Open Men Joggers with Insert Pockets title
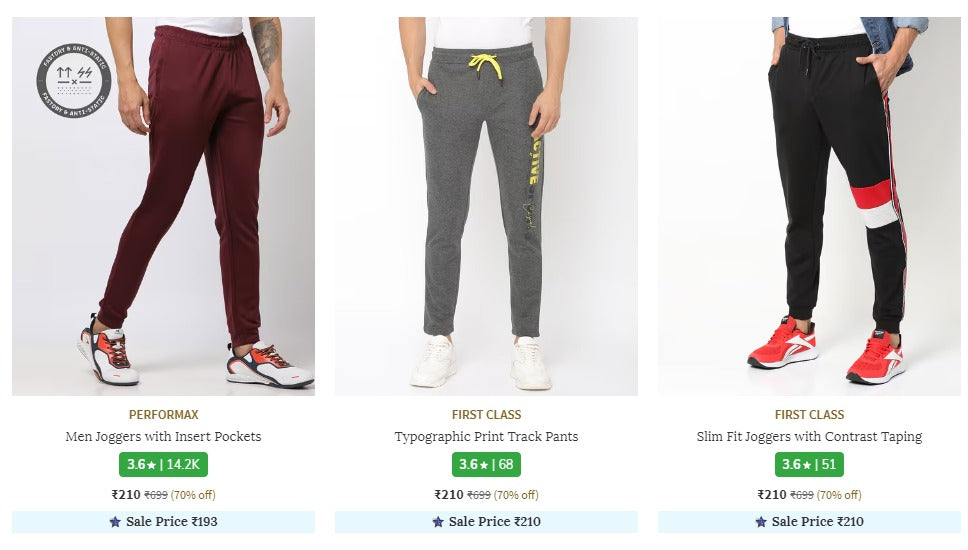 (x=163, y=437)
